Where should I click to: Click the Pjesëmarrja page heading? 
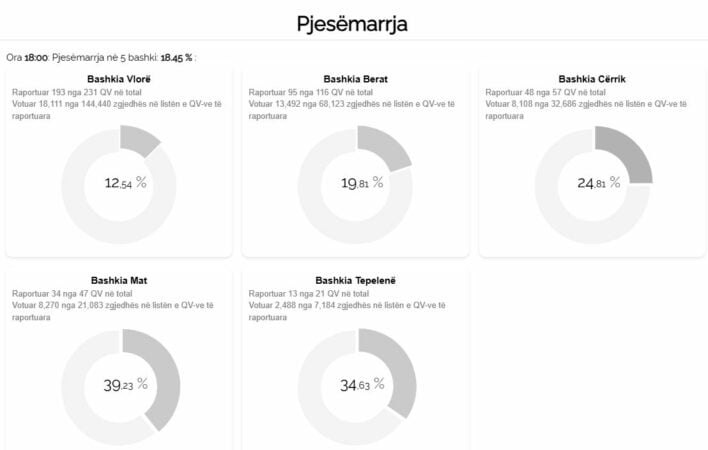tap(352, 22)
